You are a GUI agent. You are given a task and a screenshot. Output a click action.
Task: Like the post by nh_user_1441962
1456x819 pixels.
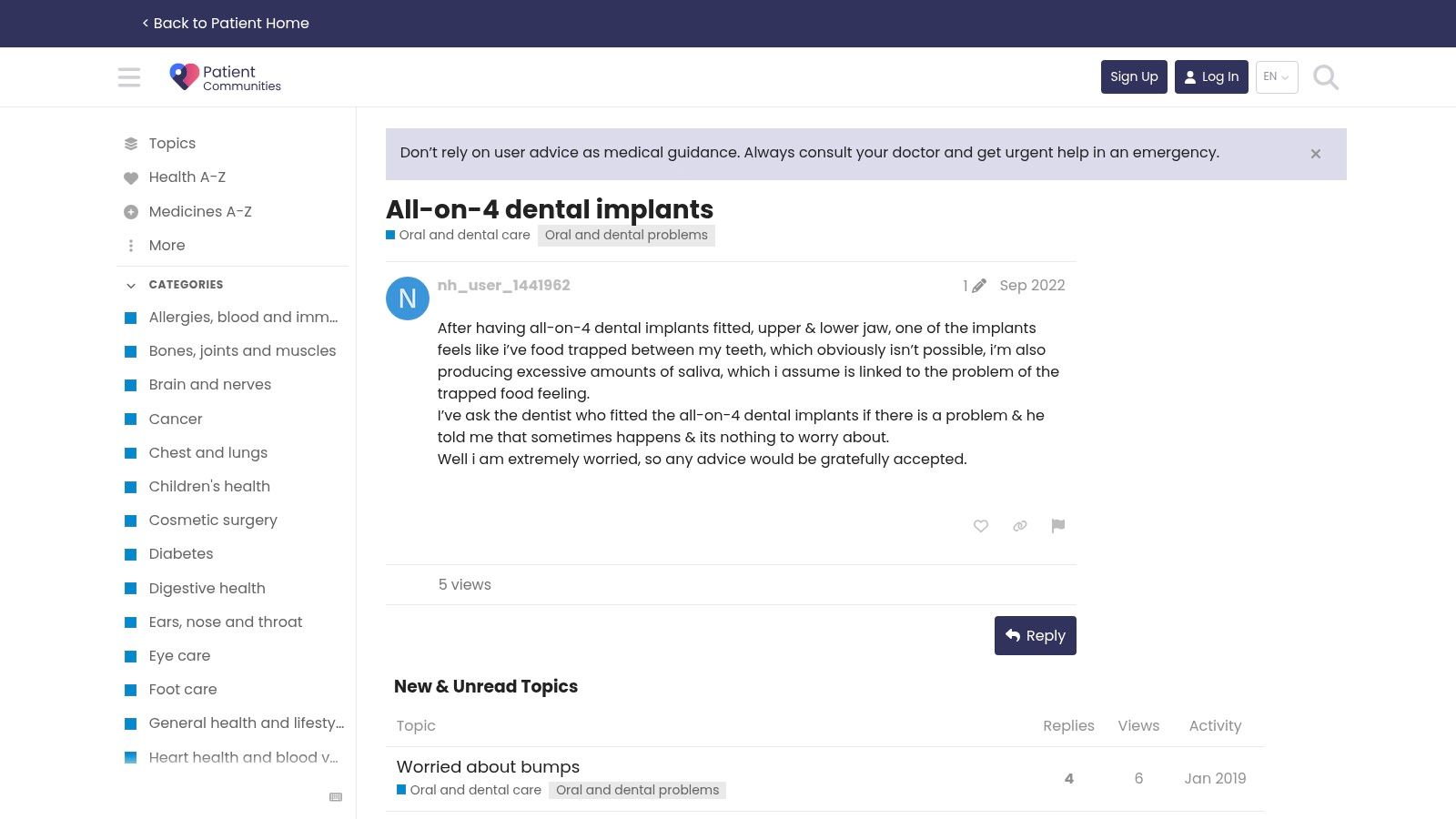981,526
